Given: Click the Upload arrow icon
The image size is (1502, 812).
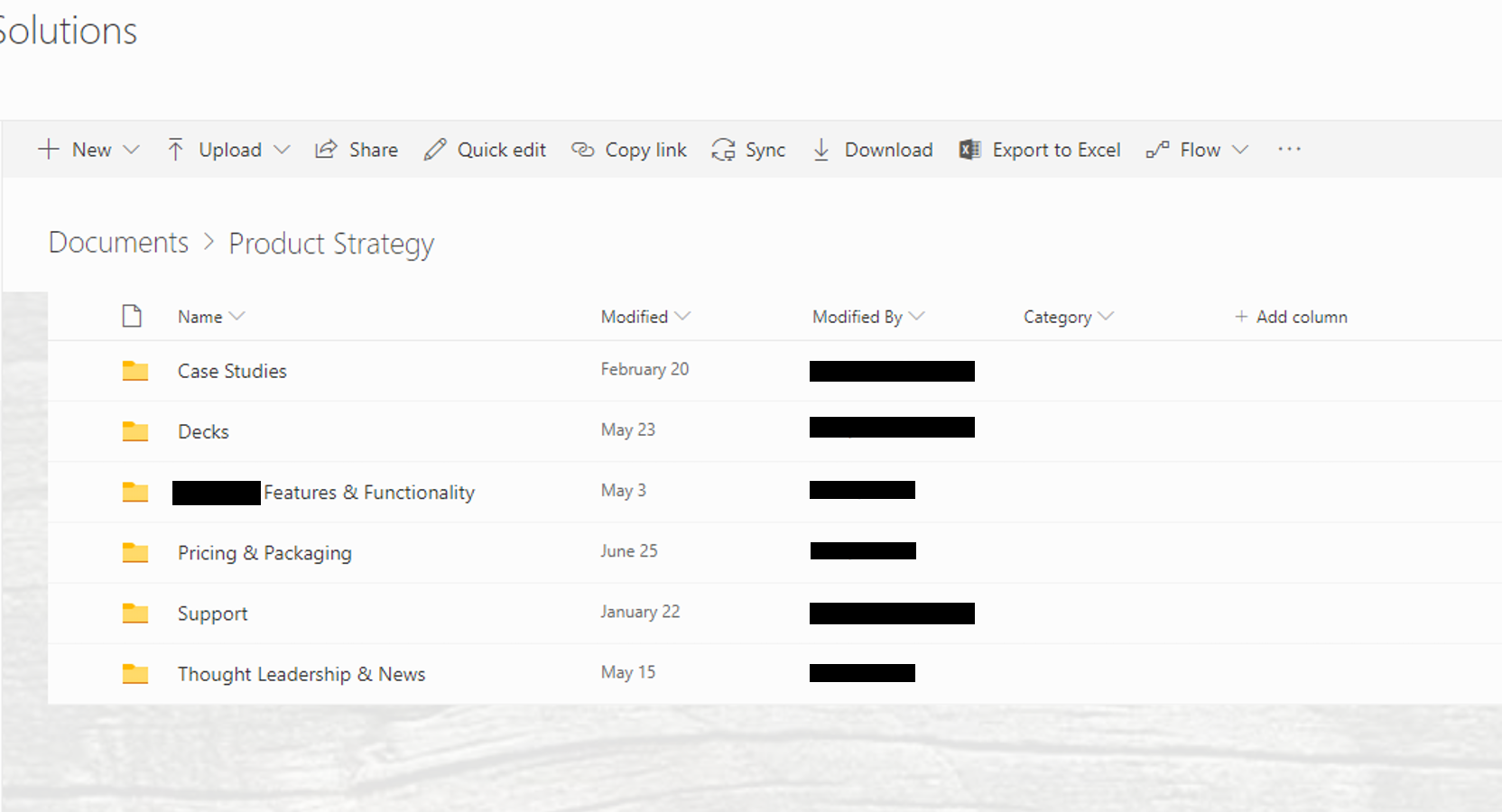Looking at the screenshot, I should [x=175, y=149].
